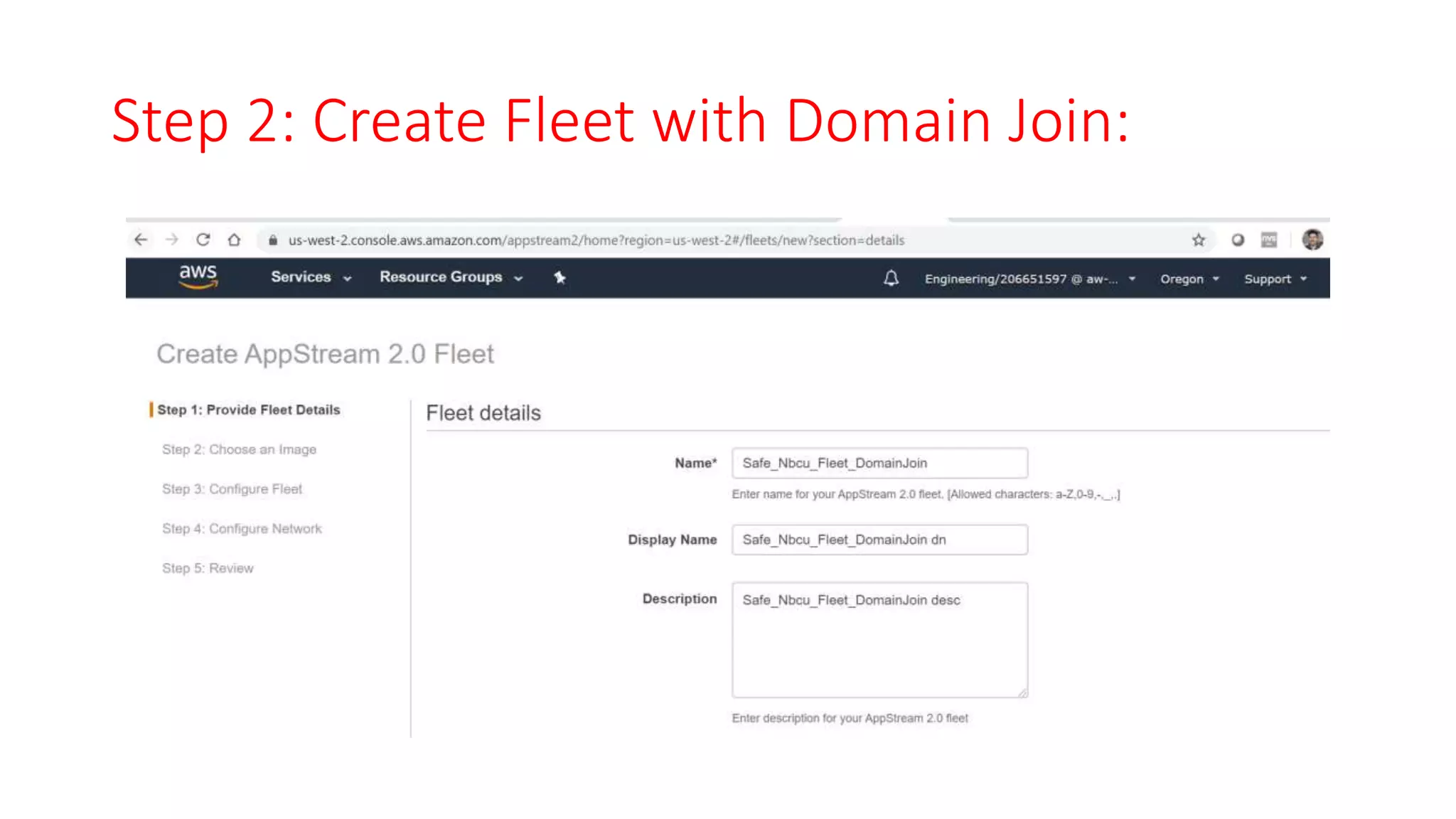Image resolution: width=1456 pixels, height=819 pixels.
Task: Click the Description text area
Action: pyautogui.click(x=880, y=640)
